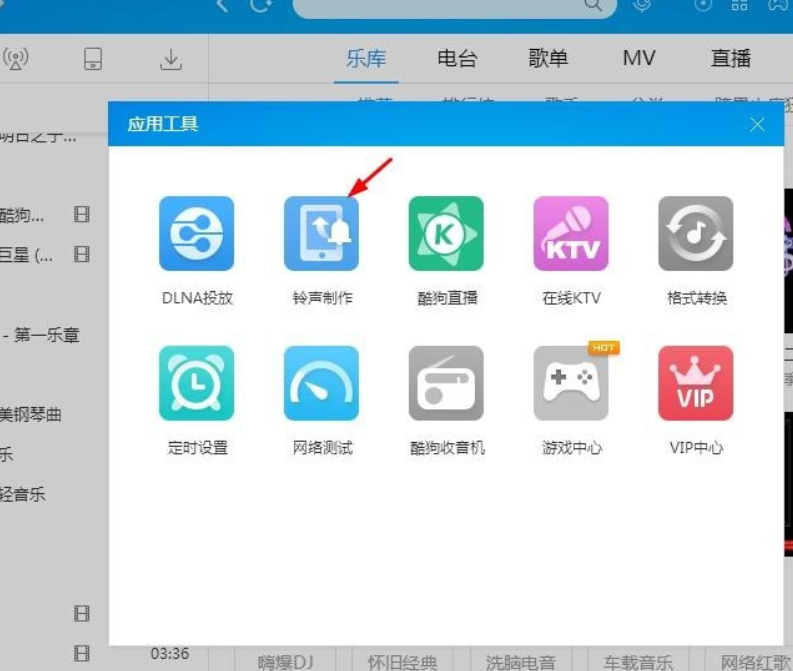The height and width of the screenshot is (671, 793).
Task: Switch to the MV tab
Action: (639, 58)
